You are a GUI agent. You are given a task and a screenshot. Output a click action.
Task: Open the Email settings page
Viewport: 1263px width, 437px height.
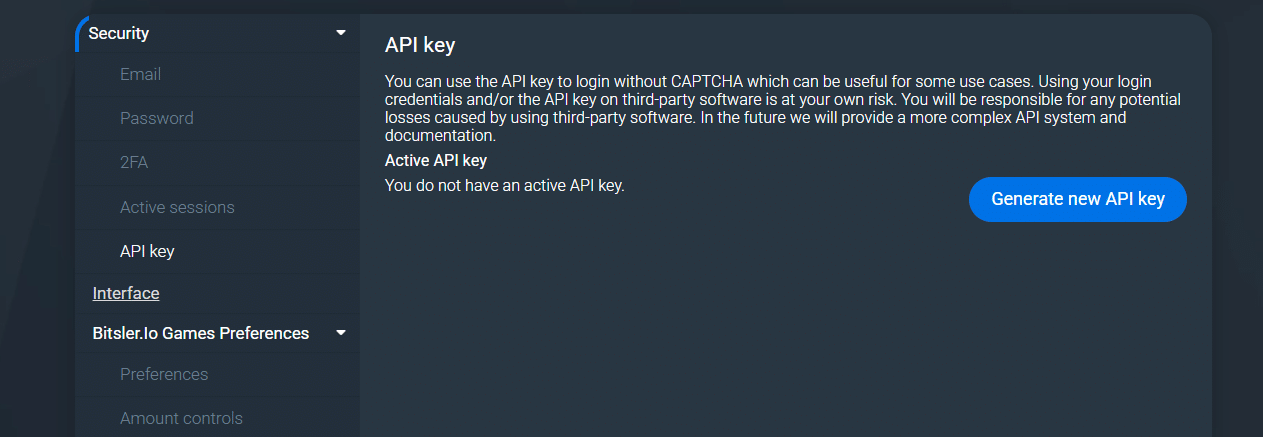point(140,74)
